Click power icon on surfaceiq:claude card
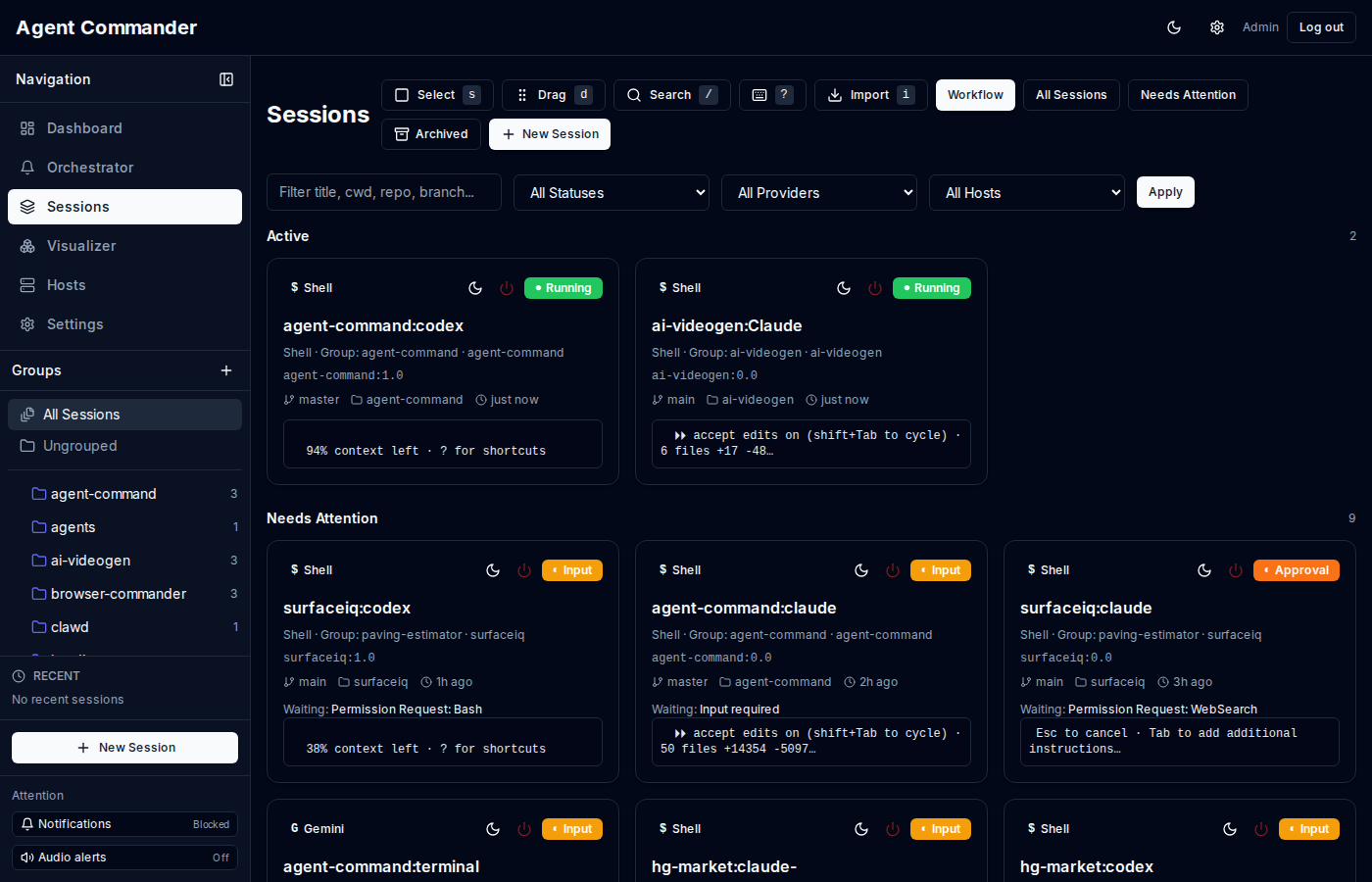Viewport: 1372px width, 882px height. click(1236, 570)
